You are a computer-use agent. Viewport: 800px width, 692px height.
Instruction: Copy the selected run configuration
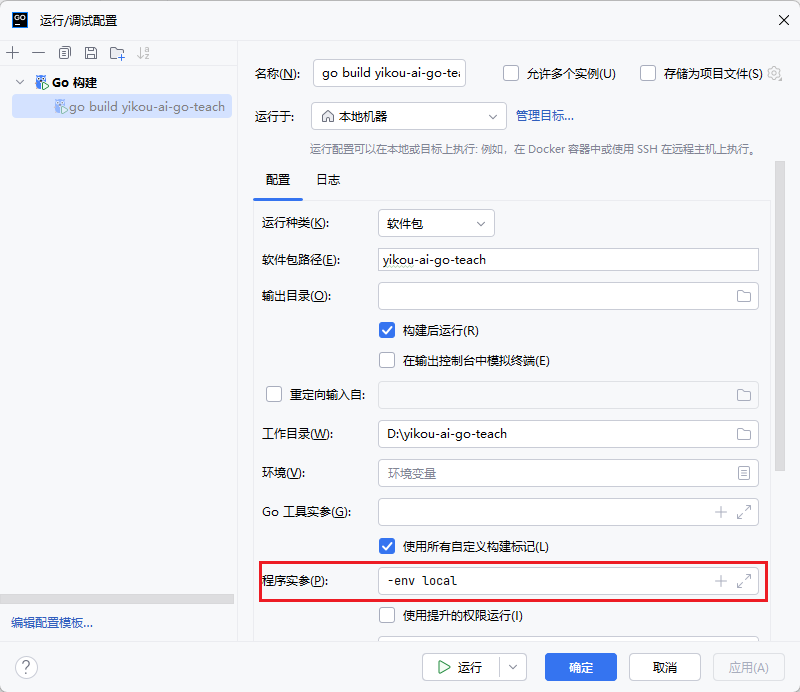65,53
